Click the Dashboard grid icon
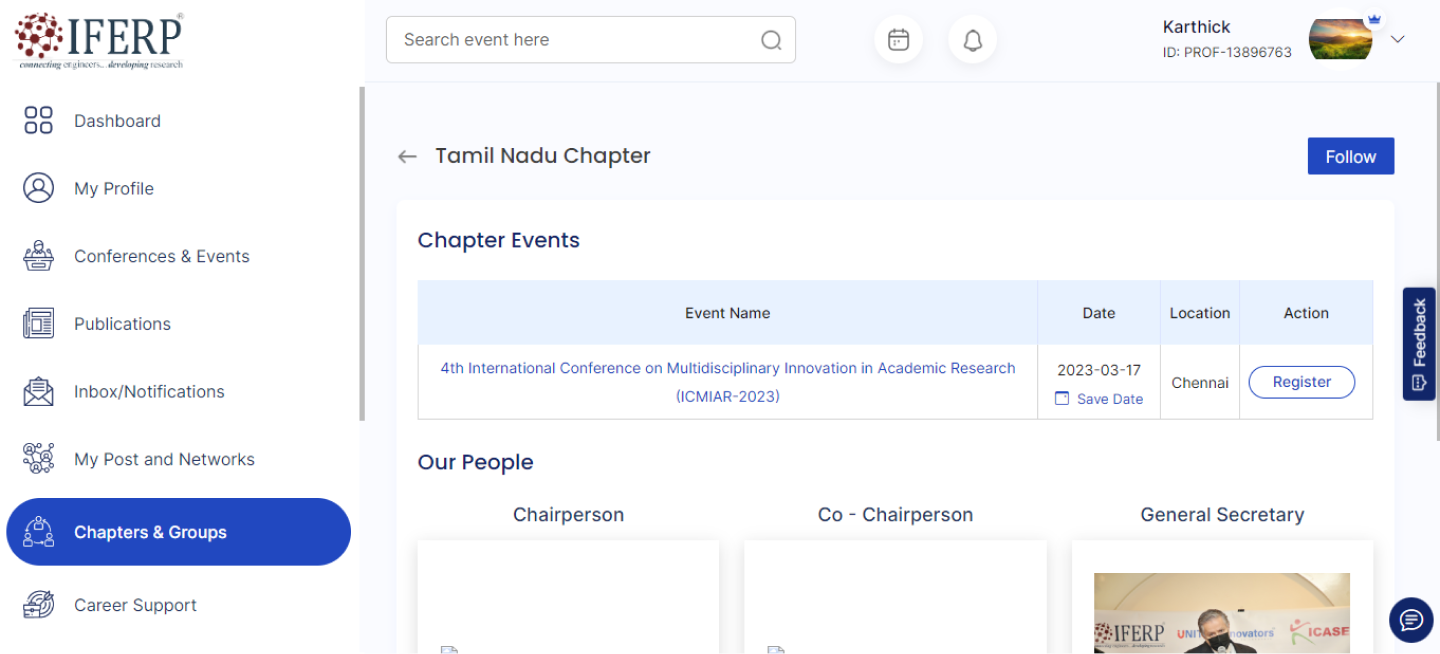The height and width of the screenshot is (654, 1440). point(38,121)
